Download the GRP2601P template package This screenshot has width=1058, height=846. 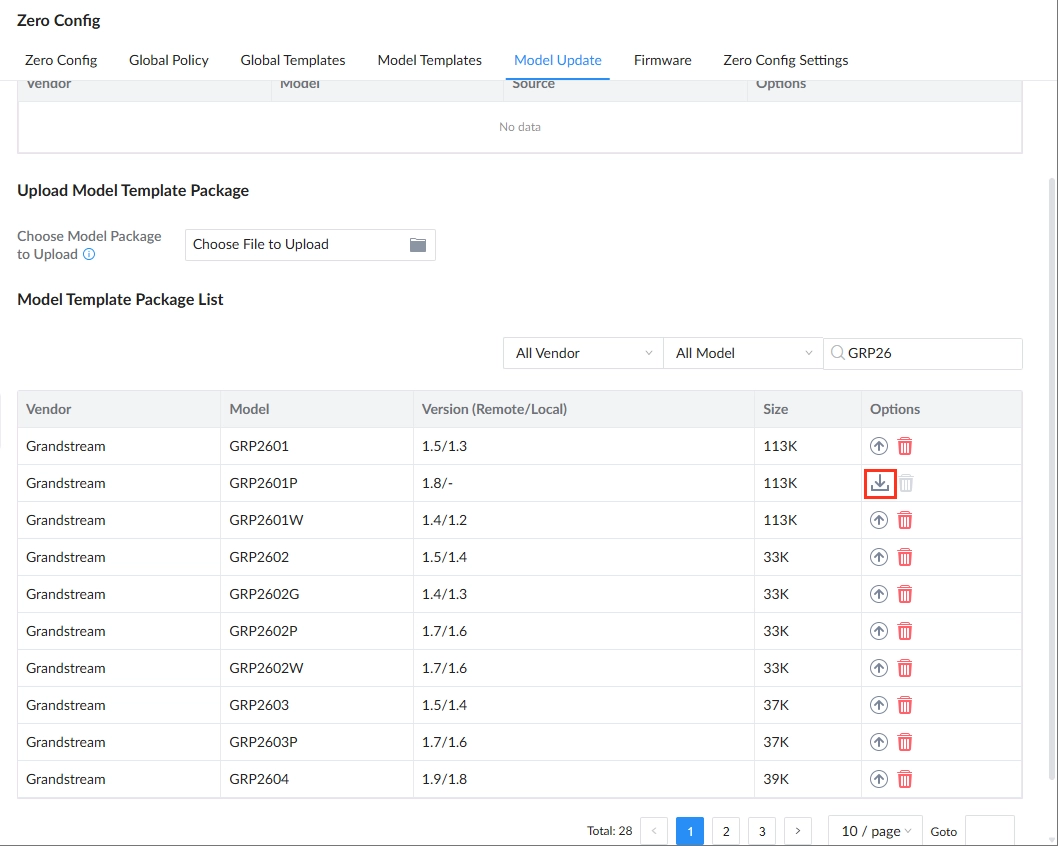tap(880, 483)
